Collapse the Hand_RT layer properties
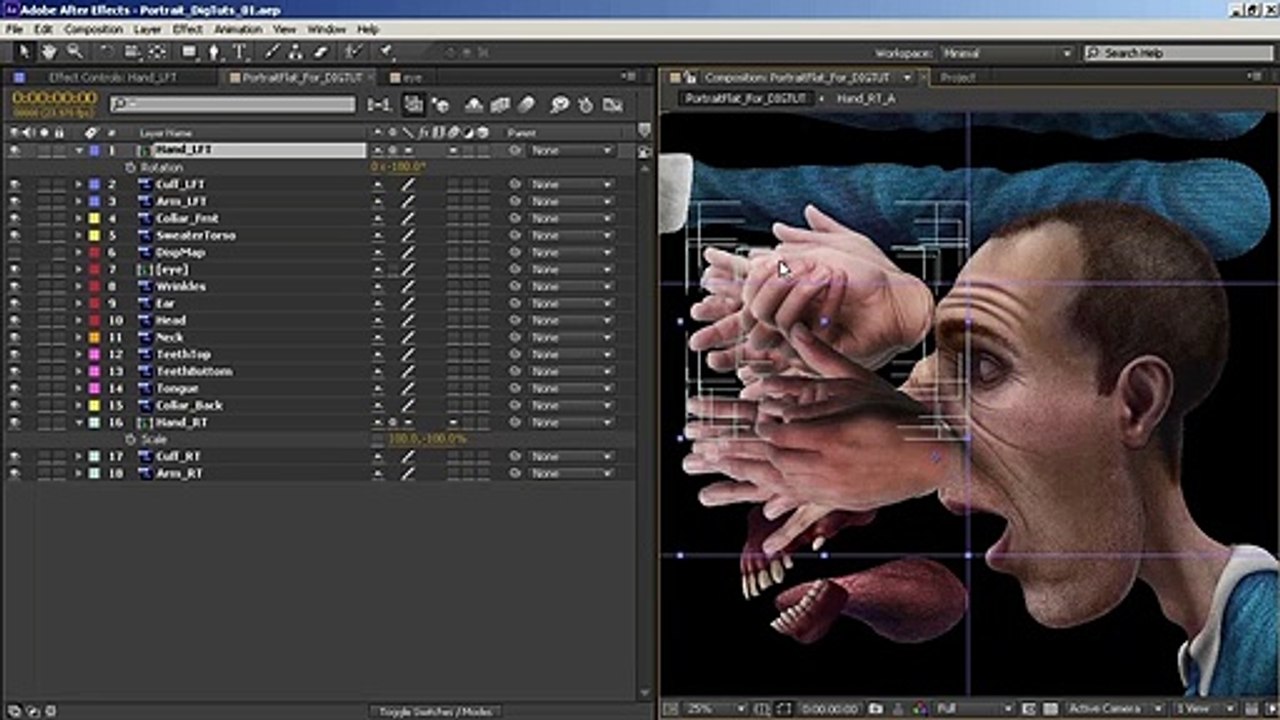 click(x=79, y=422)
